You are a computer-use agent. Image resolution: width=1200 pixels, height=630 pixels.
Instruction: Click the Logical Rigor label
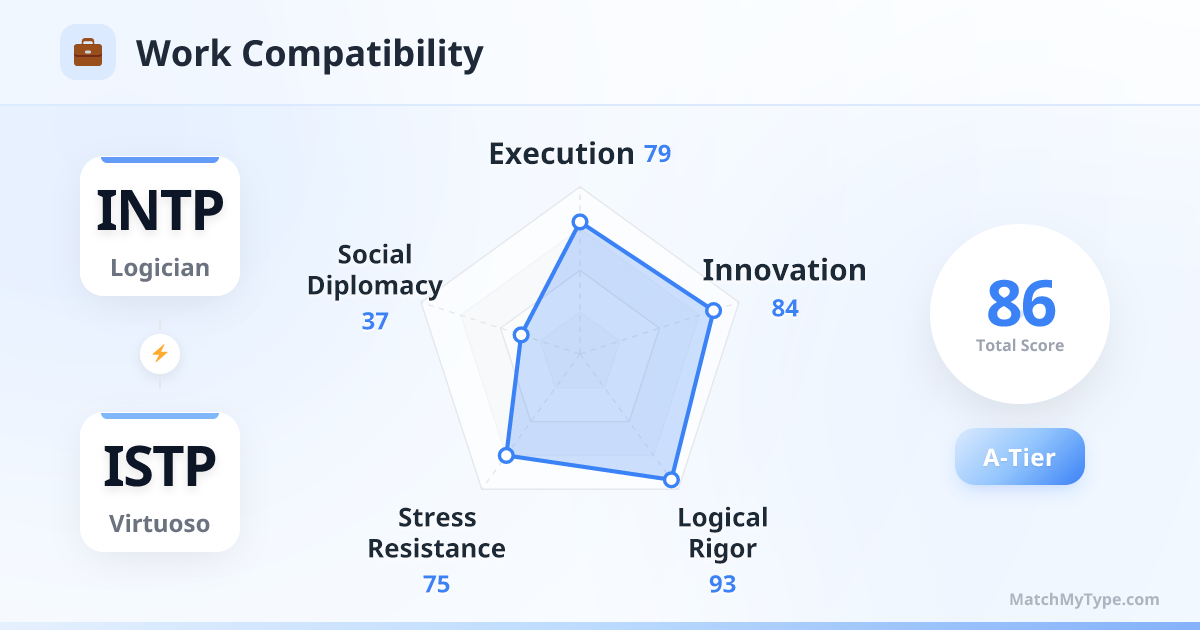point(722,532)
